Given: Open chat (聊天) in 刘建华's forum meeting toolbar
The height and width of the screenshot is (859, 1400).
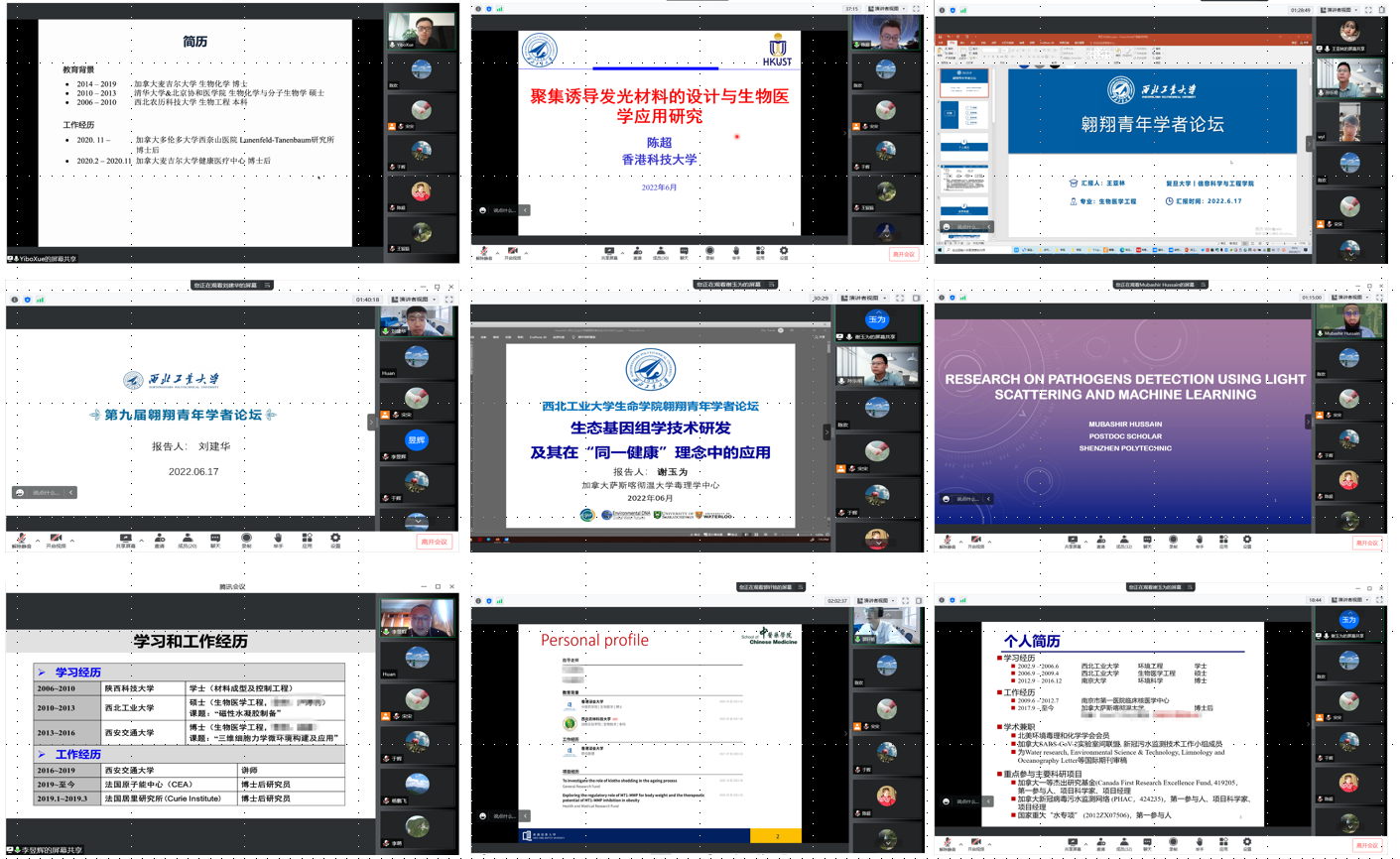Looking at the screenshot, I should pos(215,540).
